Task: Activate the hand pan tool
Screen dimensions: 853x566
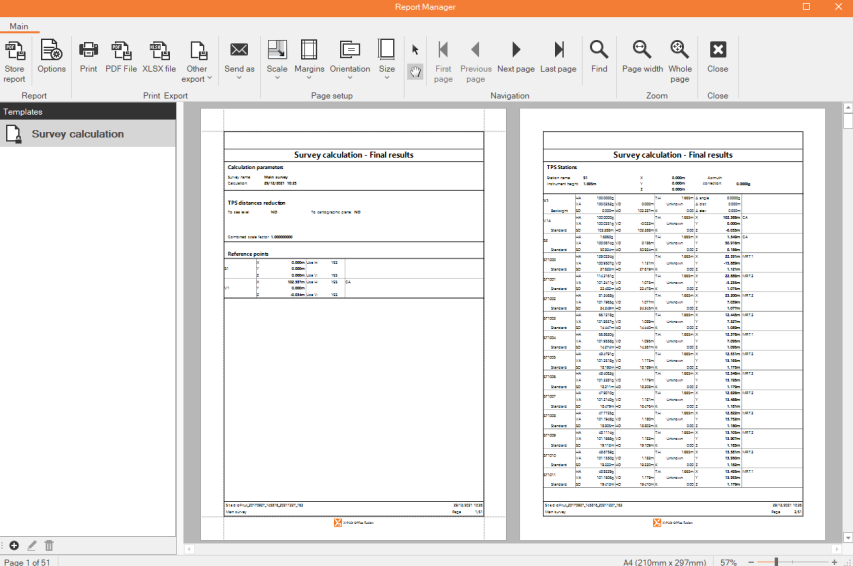Action: (x=415, y=71)
